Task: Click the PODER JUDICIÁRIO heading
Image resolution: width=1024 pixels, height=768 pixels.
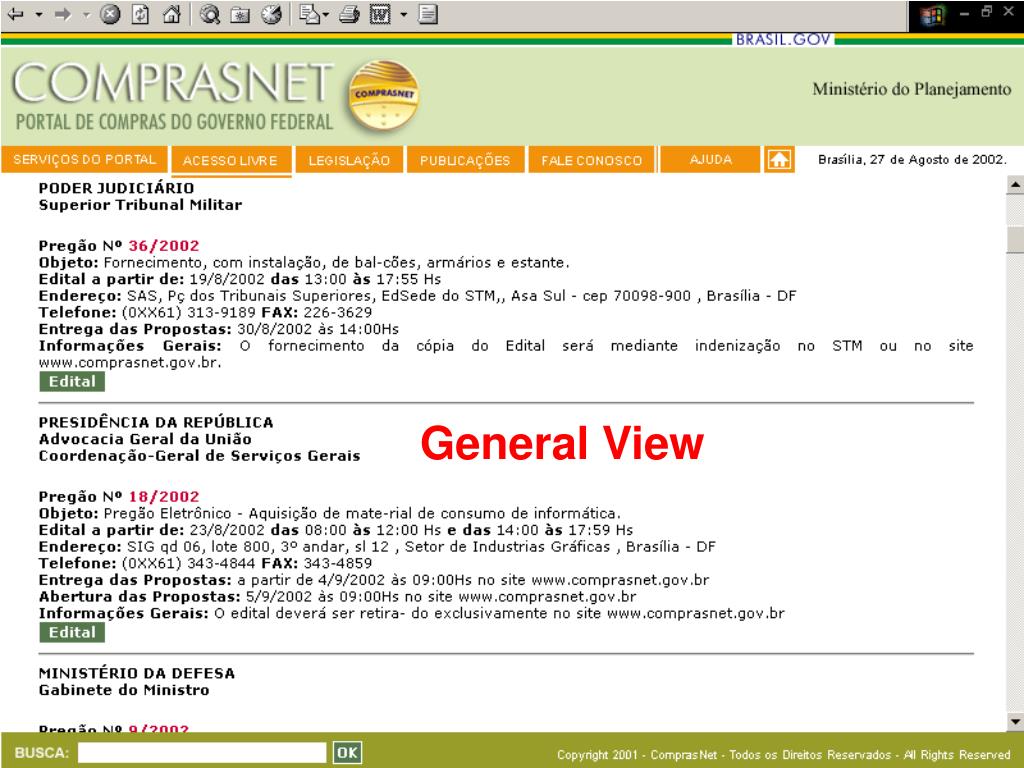Action: pos(116,188)
